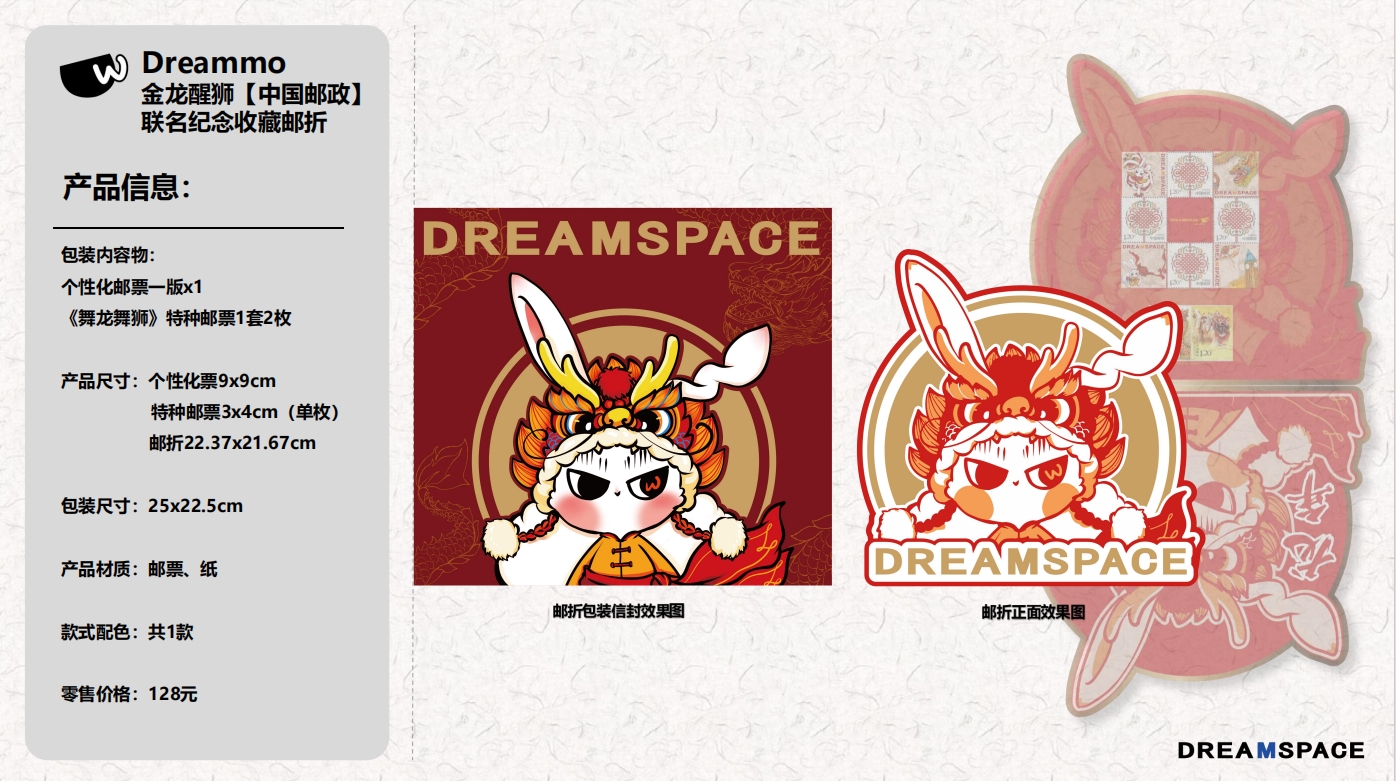
Task: Click the DREAMSPACE logo at bottom right
Action: (1271, 750)
